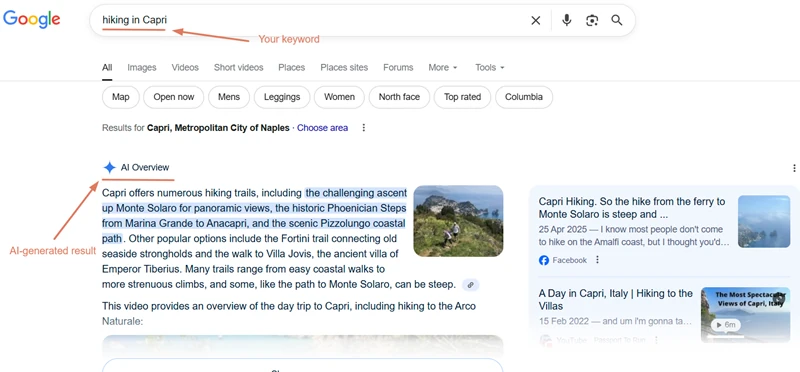Click the Google logo
The height and width of the screenshot is (372, 800).
[32, 19]
